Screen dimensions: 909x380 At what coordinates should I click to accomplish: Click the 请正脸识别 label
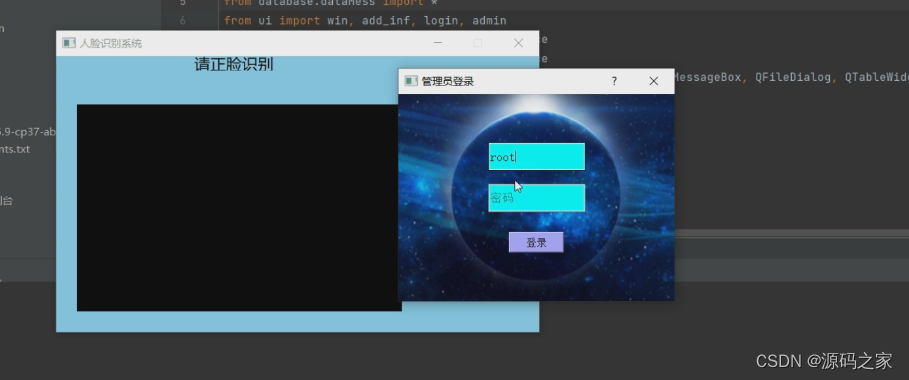[x=234, y=64]
